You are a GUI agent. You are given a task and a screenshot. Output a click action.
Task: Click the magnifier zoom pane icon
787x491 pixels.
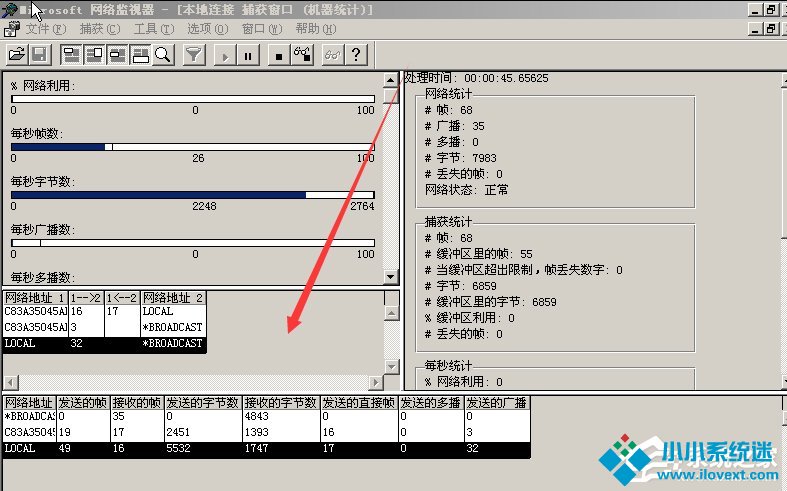click(163, 54)
